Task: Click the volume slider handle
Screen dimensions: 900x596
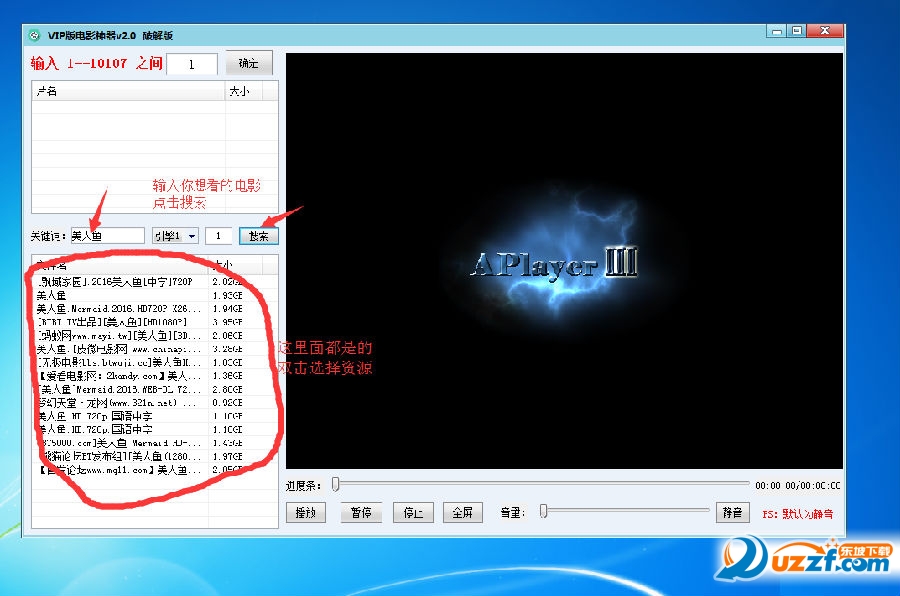Action: (544, 511)
